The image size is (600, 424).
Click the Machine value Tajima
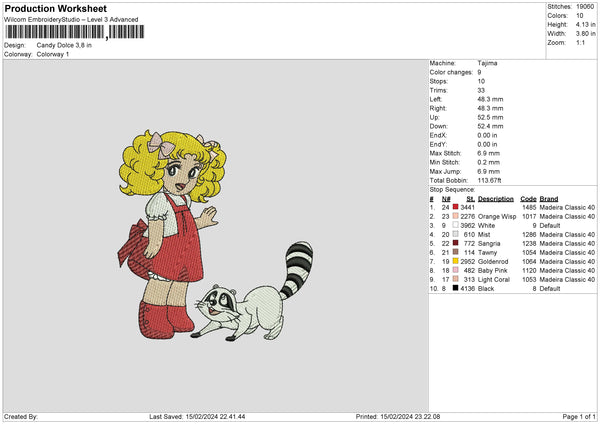pyautogui.click(x=487, y=63)
